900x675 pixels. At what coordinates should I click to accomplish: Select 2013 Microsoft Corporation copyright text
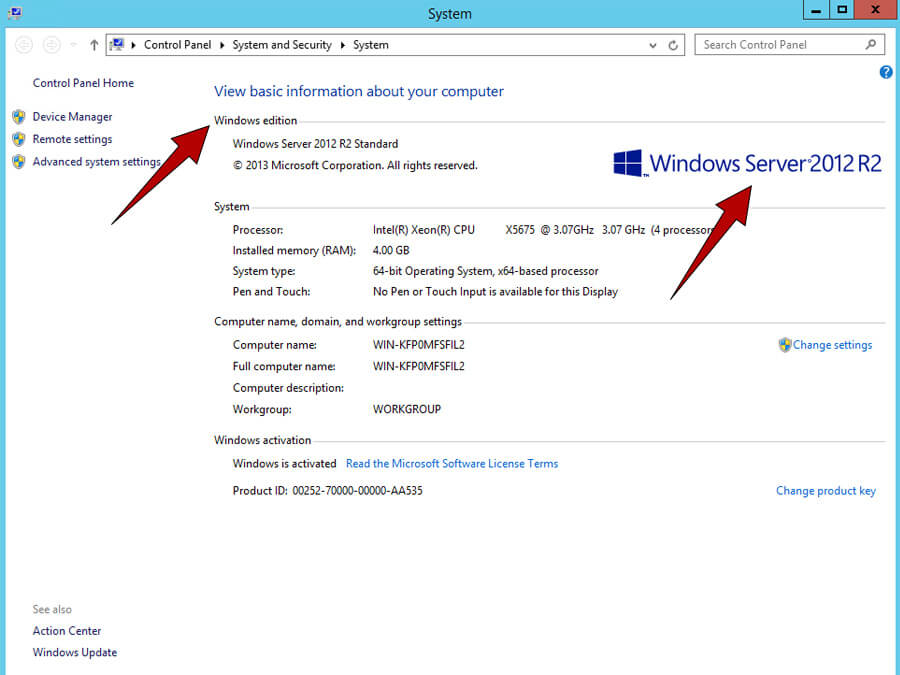pyautogui.click(x=355, y=165)
